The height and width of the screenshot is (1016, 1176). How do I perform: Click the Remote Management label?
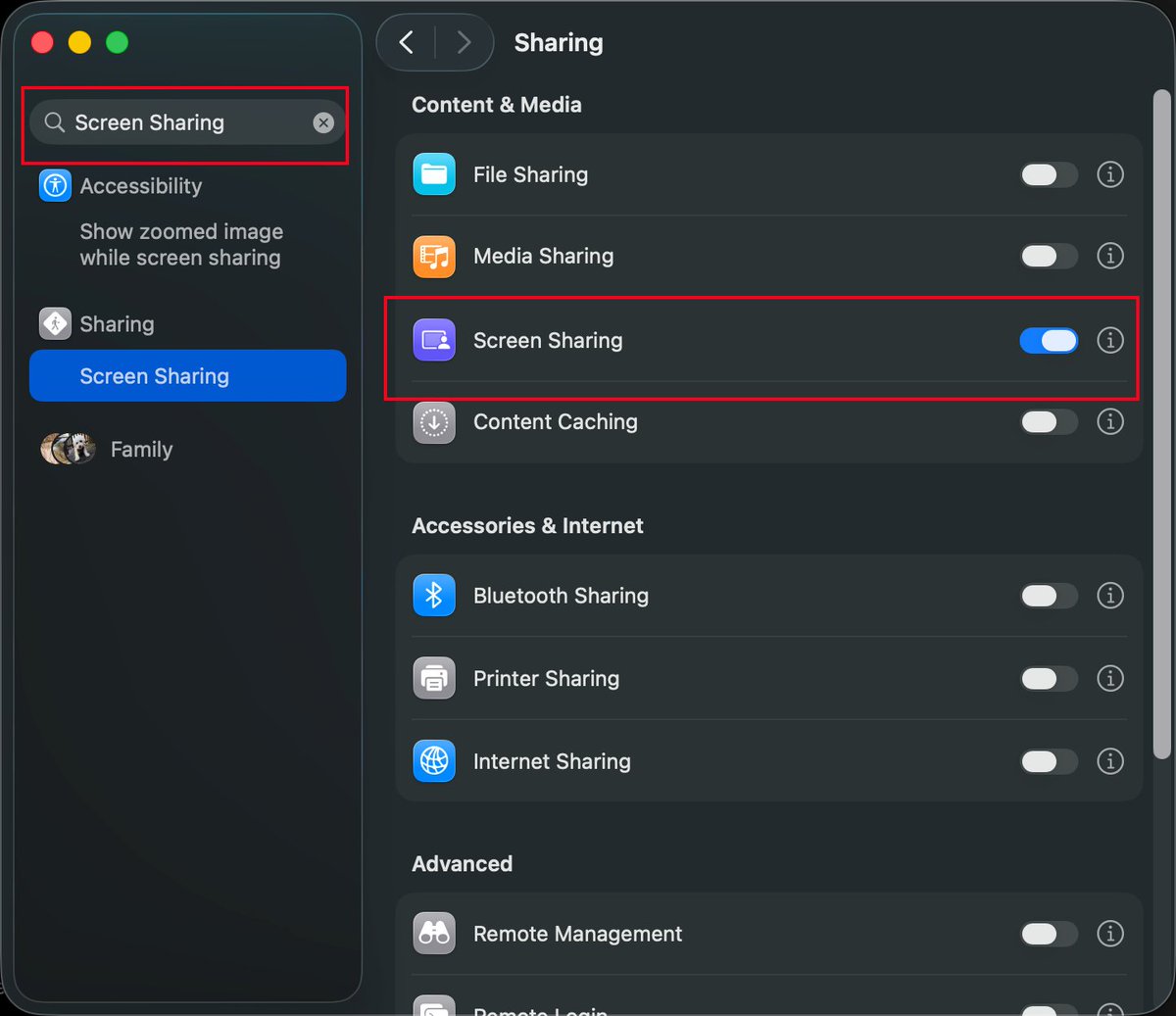click(577, 934)
